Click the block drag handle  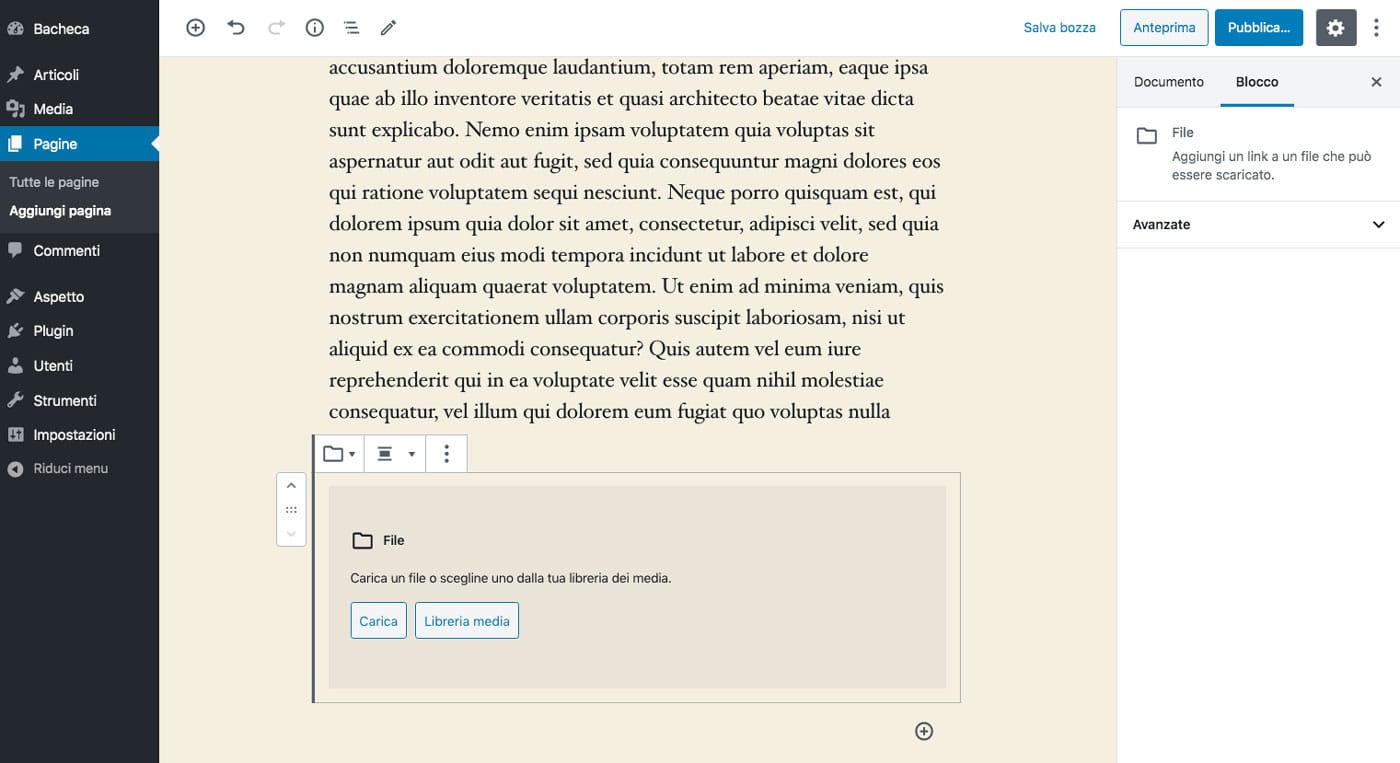(x=291, y=510)
